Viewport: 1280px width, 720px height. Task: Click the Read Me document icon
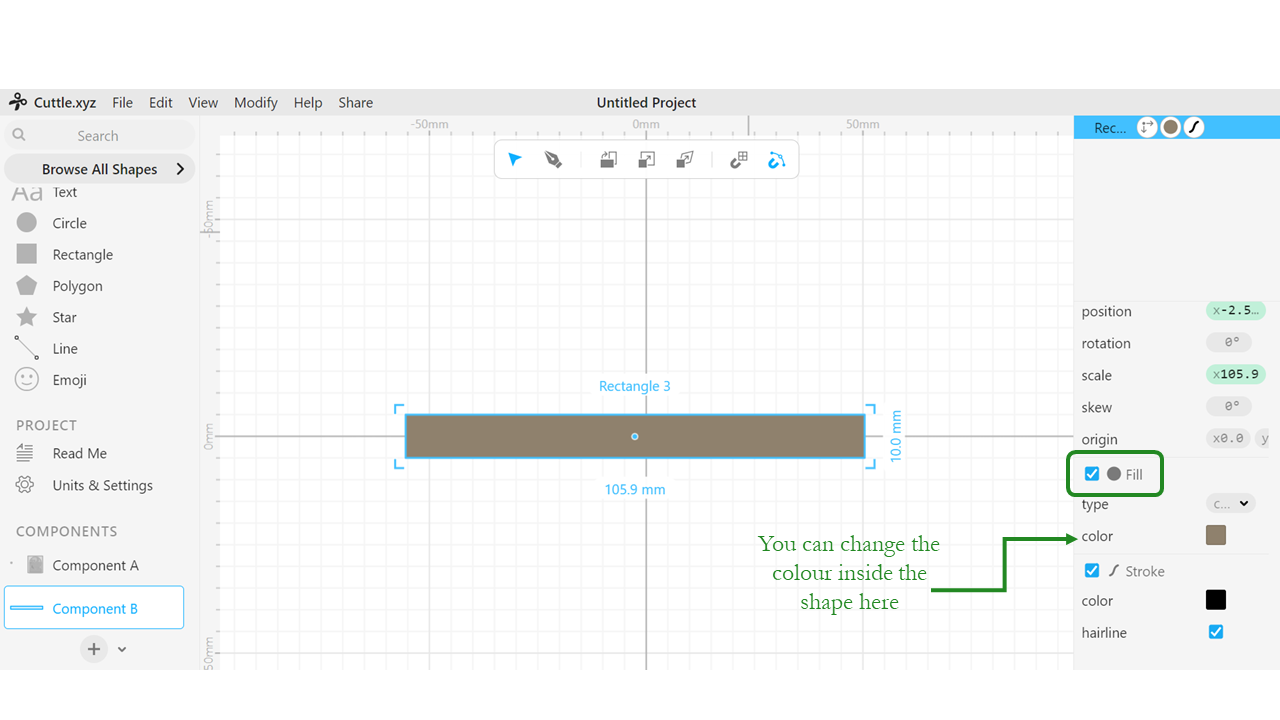click(25, 453)
